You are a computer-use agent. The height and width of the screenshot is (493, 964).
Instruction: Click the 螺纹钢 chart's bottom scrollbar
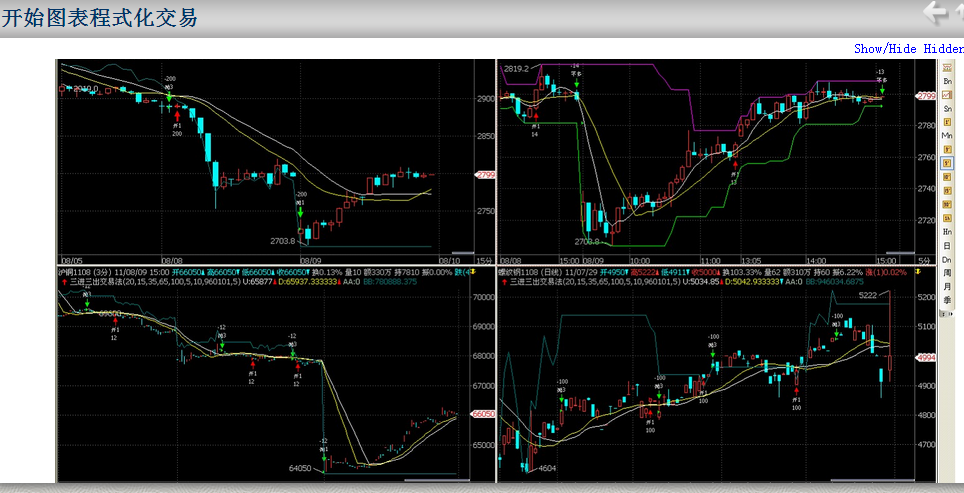(x=873, y=479)
